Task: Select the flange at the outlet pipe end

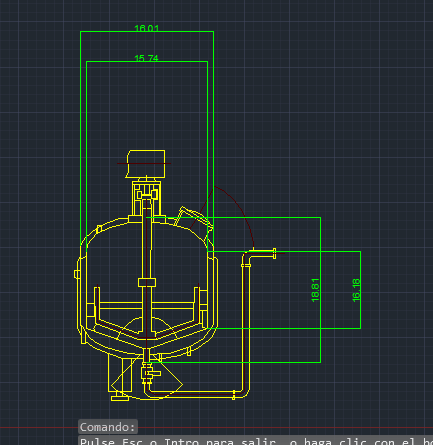Action: [274, 253]
